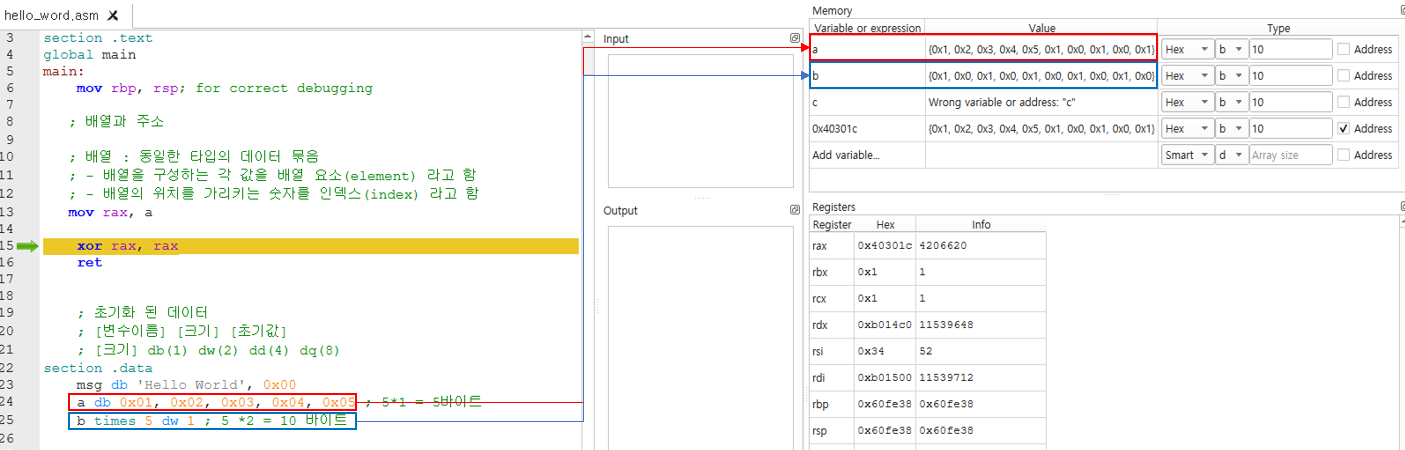Click the 'Value' column header in Memory
This screenshot has height=450, width=1405.
(1041, 28)
